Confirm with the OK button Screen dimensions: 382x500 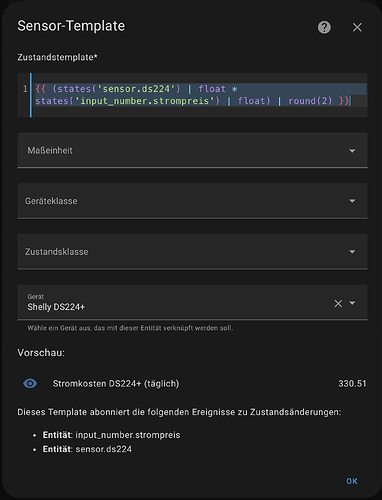(352, 481)
